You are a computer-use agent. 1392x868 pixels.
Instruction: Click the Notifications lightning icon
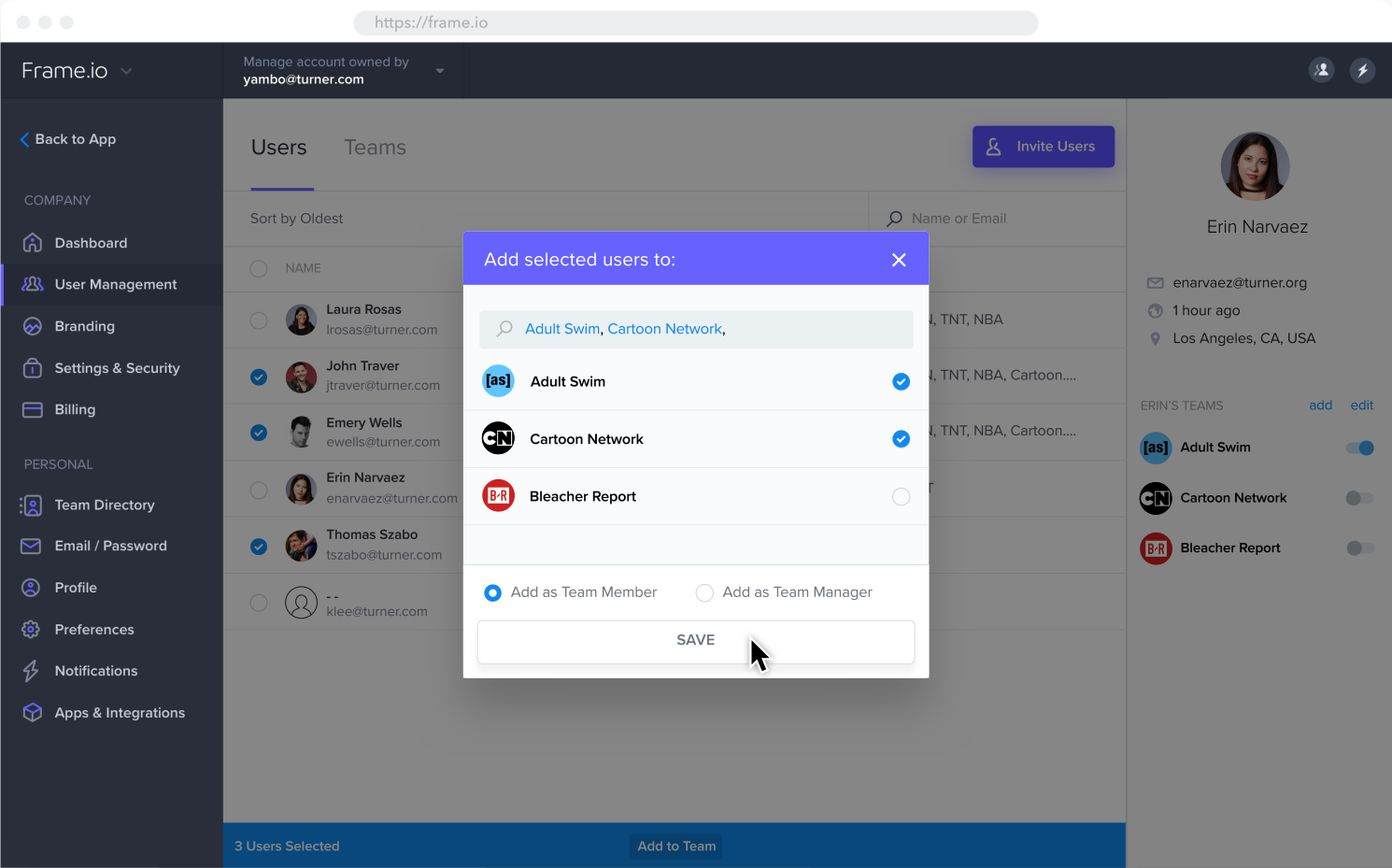pos(32,671)
